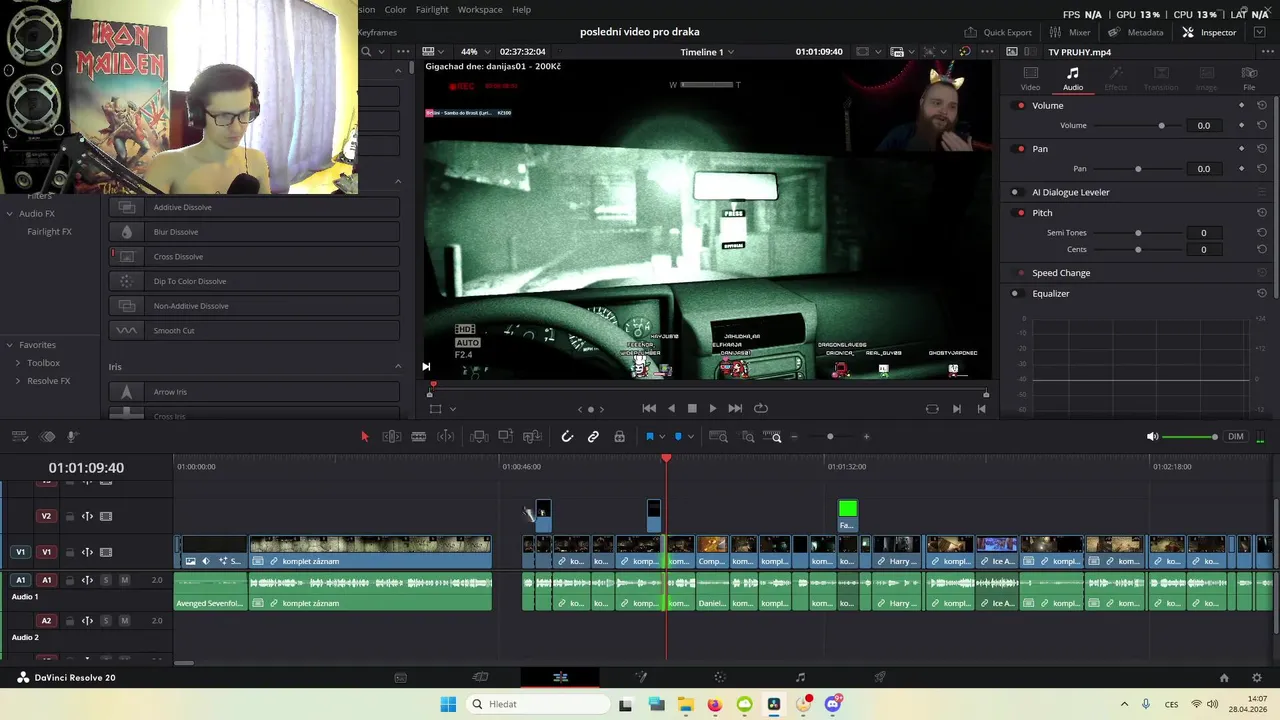Open the Help menu

pyautogui.click(x=521, y=10)
